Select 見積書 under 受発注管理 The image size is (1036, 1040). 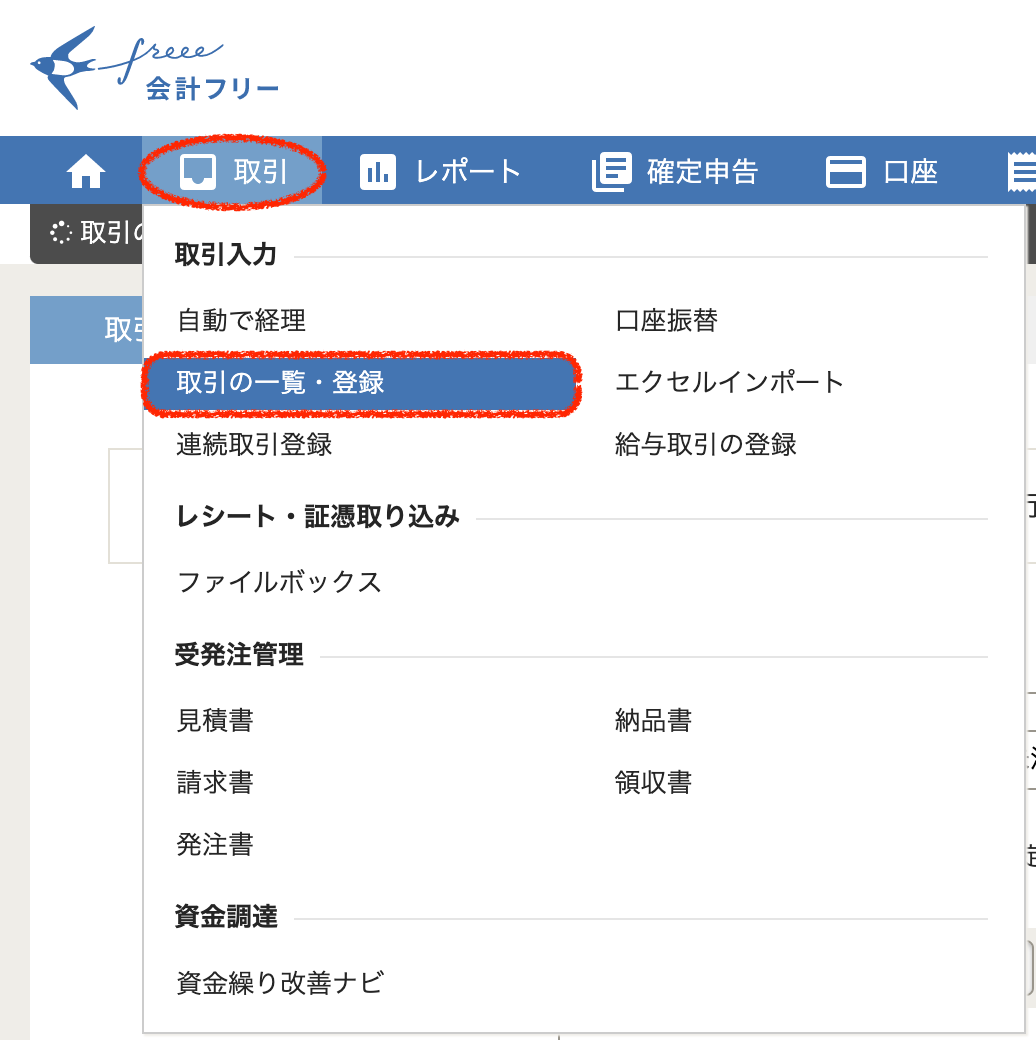pos(215,721)
